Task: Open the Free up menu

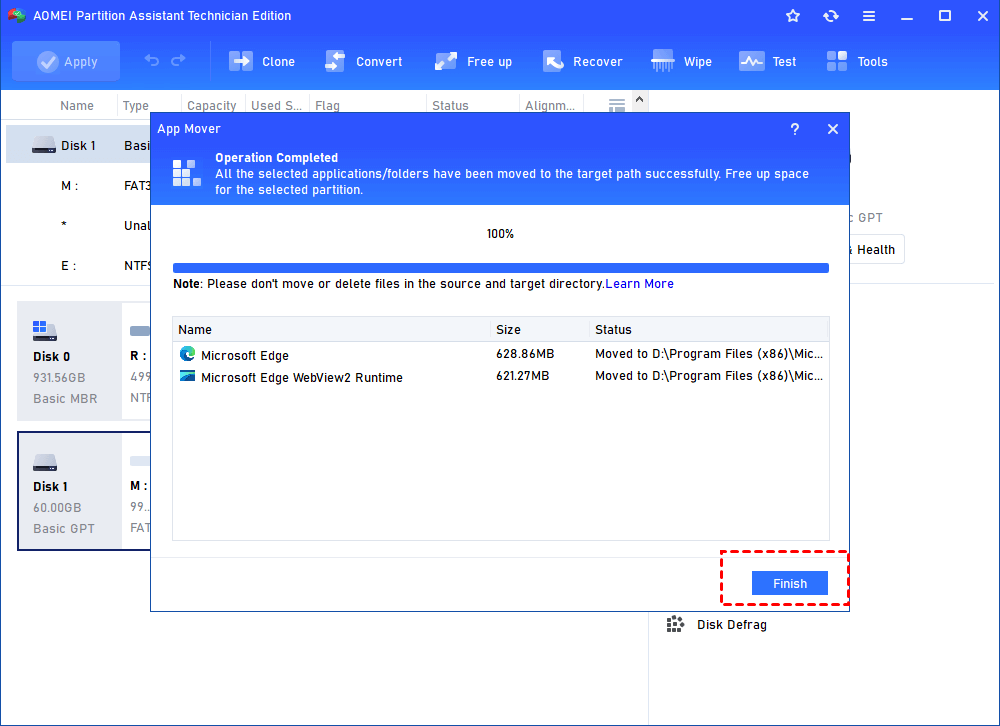Action: [473, 61]
